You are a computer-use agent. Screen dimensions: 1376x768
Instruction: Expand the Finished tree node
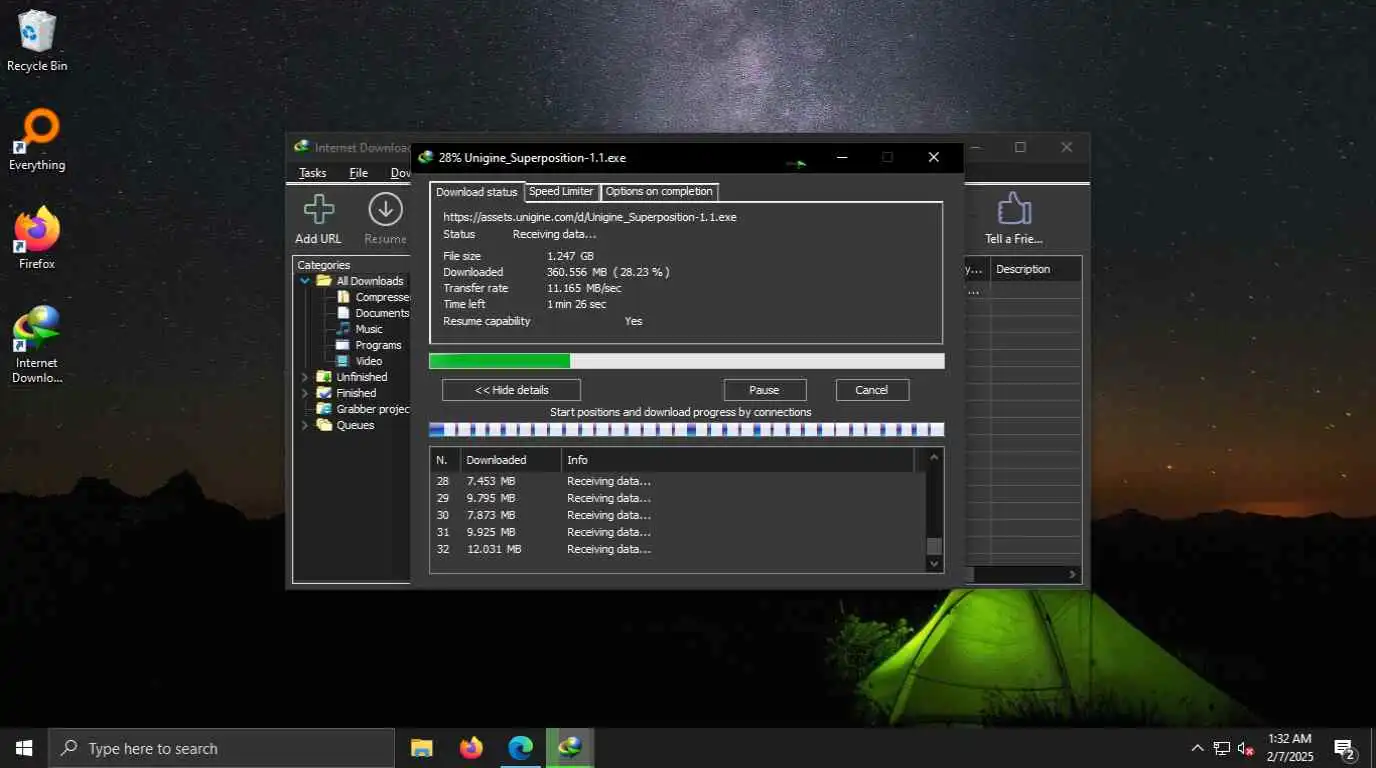(305, 393)
